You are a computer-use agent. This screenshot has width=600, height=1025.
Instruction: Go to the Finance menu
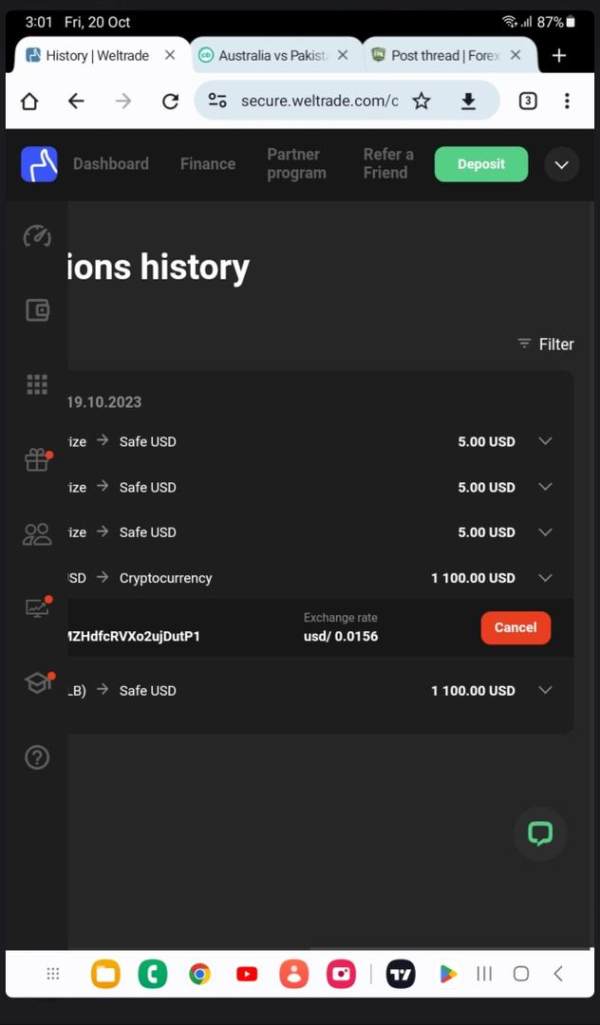pyautogui.click(x=208, y=164)
